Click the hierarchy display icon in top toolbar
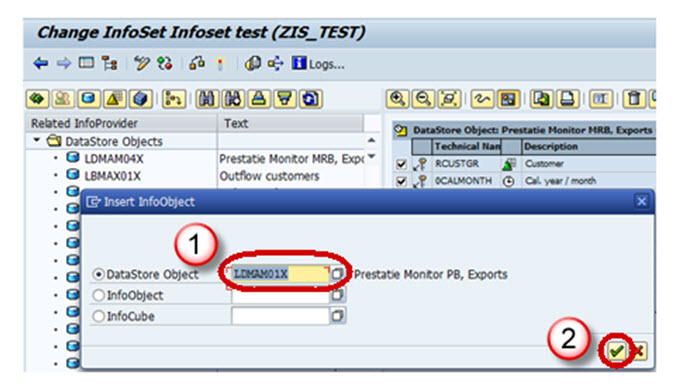Screen dimensions: 674x388 point(110,64)
